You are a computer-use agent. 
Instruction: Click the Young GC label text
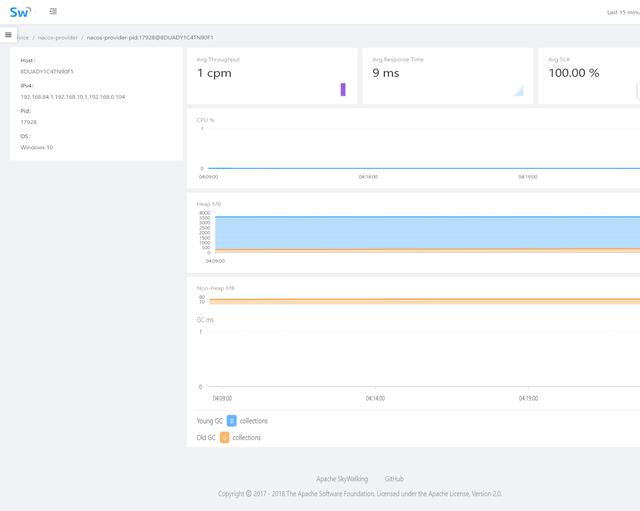(210, 421)
